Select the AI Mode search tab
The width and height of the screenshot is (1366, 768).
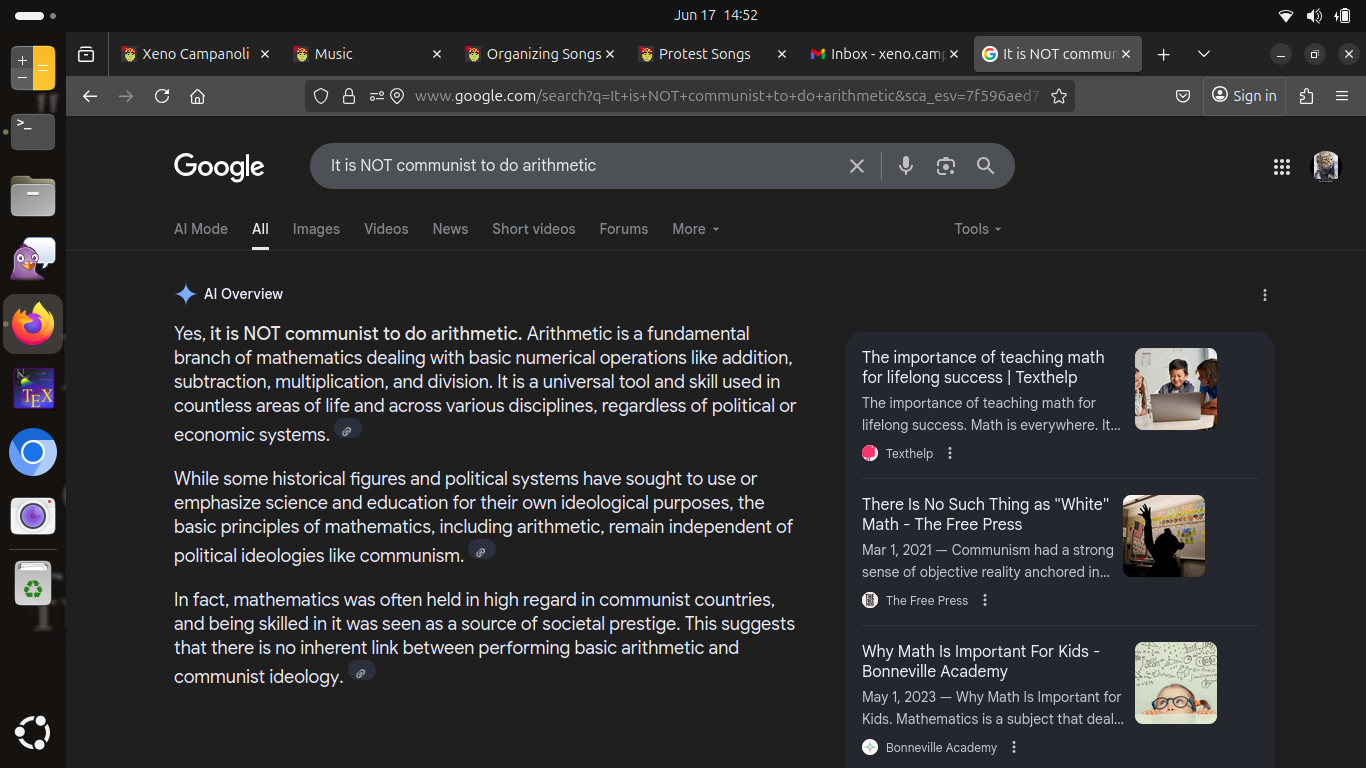[x=201, y=229]
